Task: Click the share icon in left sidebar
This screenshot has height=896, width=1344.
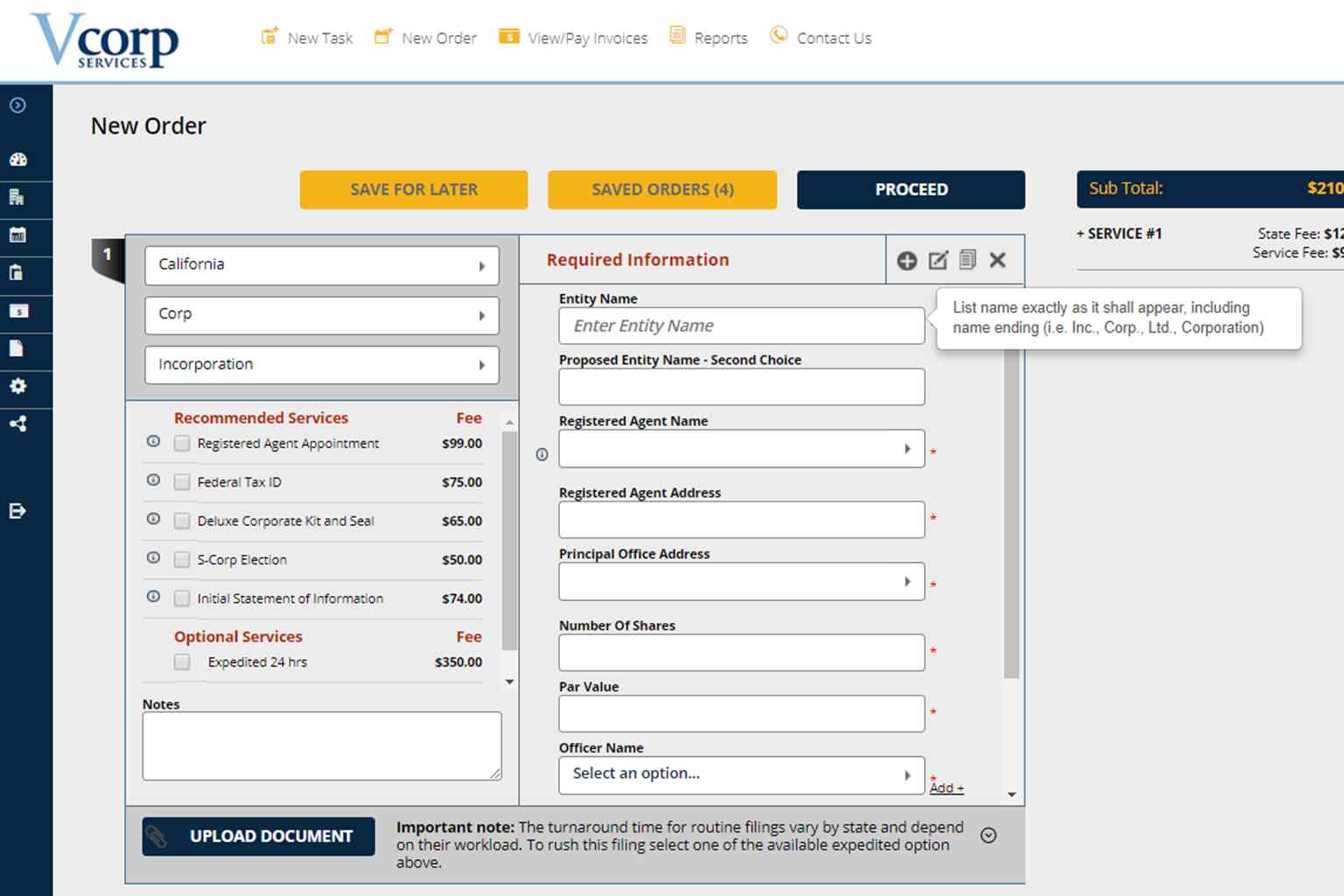Action: [x=18, y=424]
